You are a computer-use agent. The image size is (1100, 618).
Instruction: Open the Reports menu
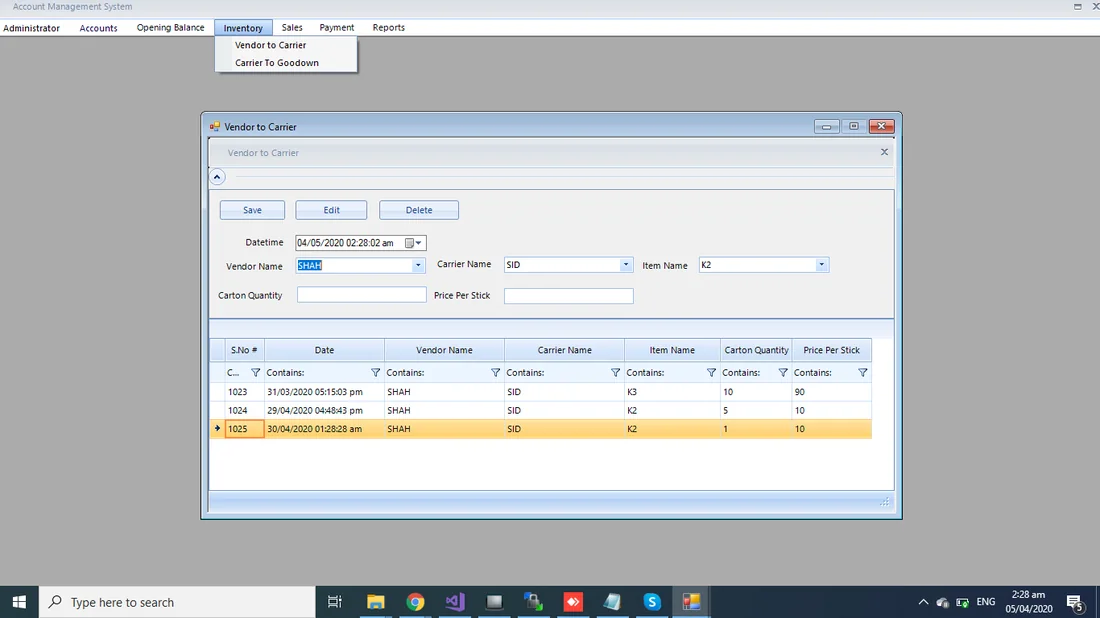point(389,27)
